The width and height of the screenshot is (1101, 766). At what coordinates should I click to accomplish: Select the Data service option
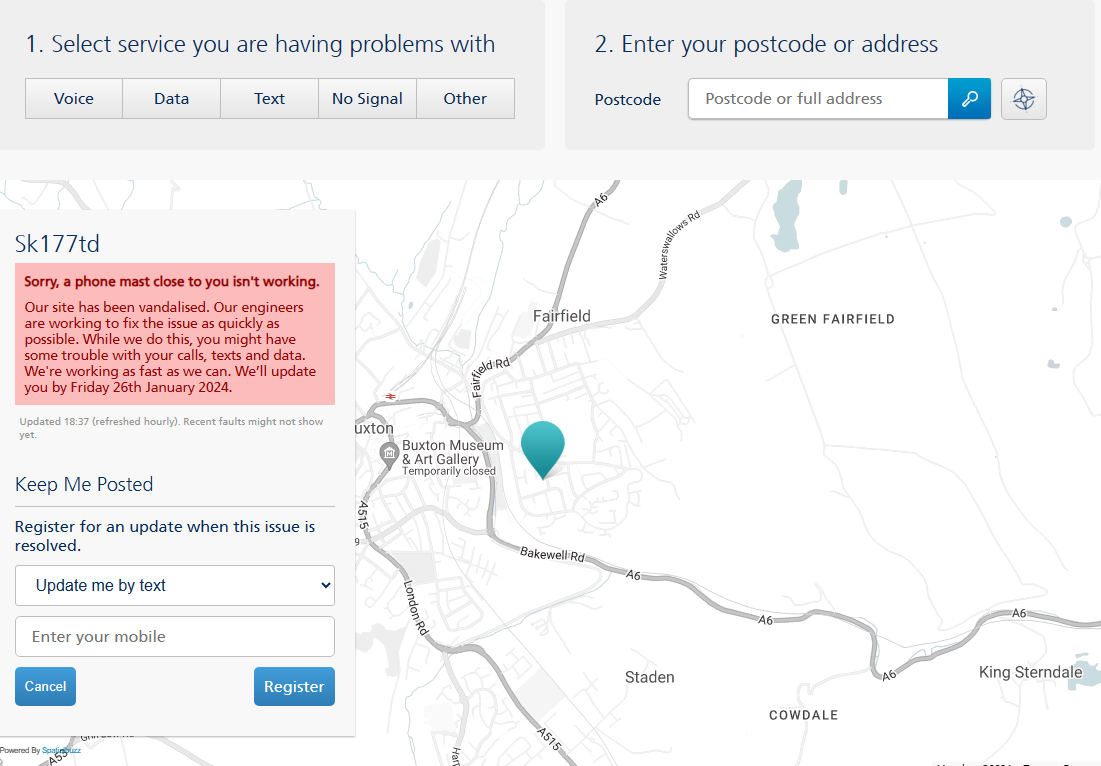pos(172,99)
